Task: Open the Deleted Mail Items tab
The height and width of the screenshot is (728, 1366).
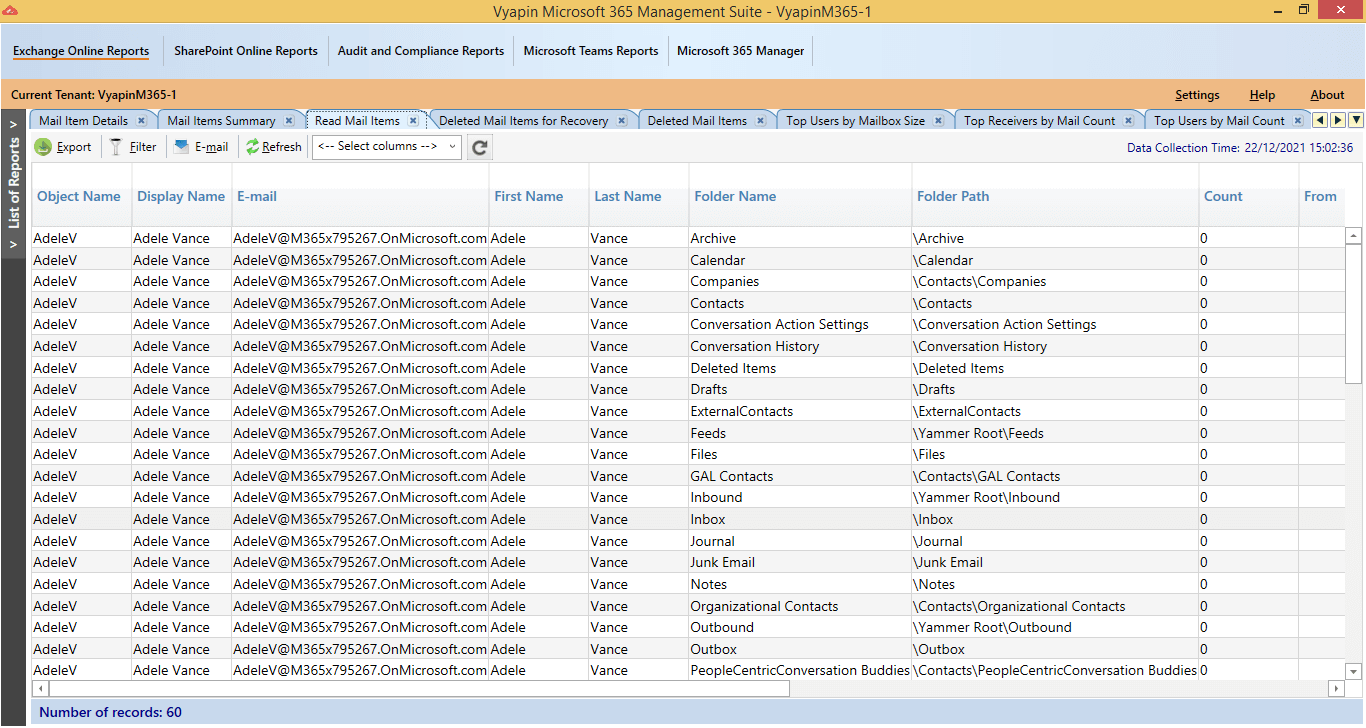Action: tap(697, 121)
